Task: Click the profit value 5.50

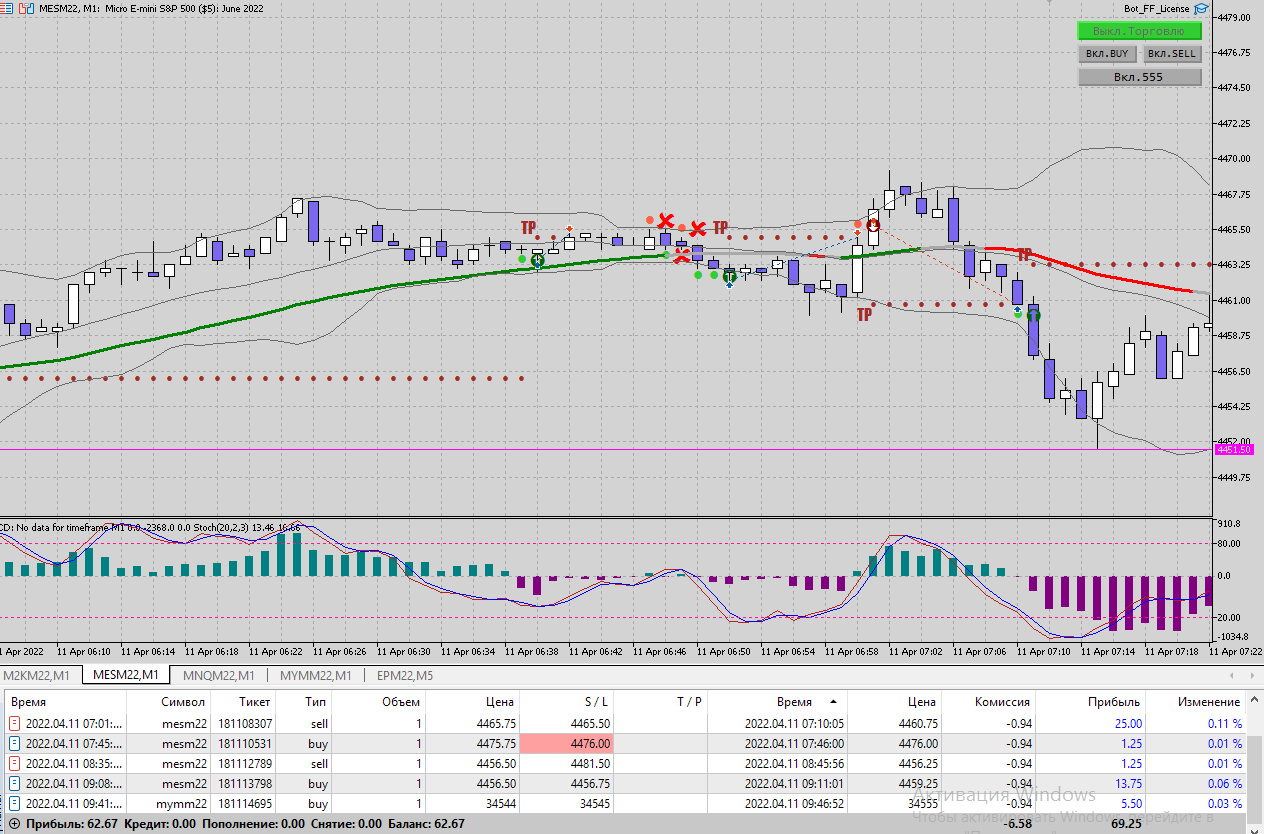Action: point(1132,803)
